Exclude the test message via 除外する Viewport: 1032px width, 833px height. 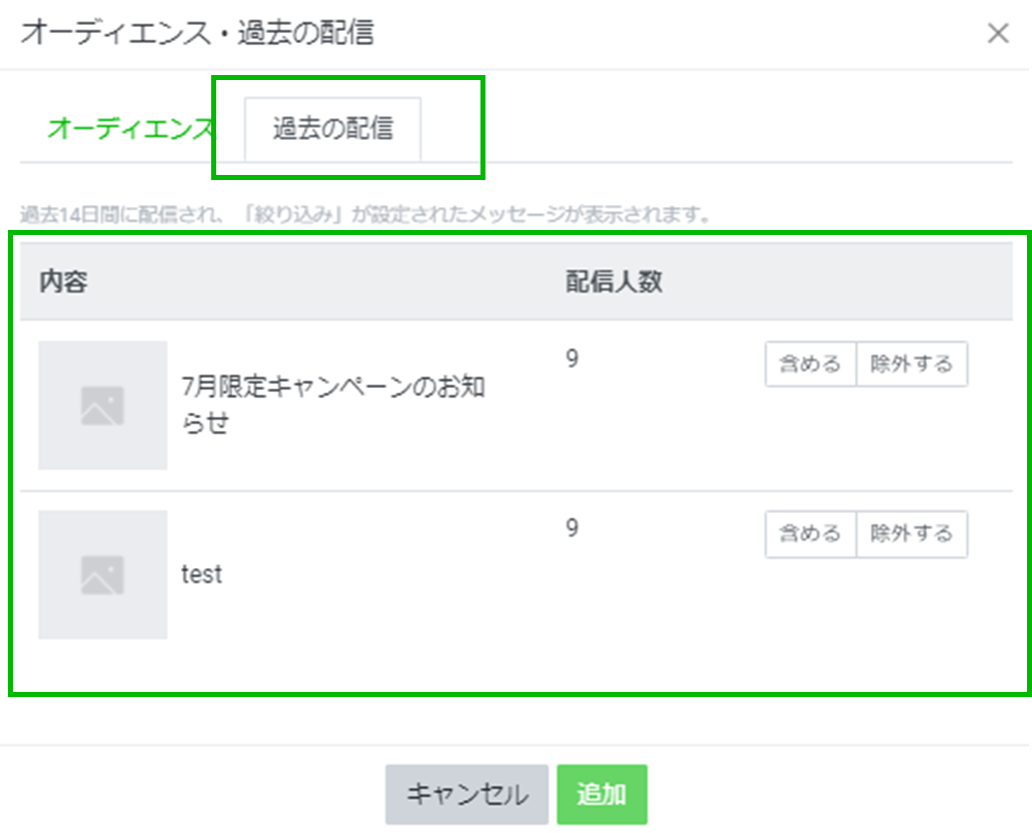pos(912,534)
